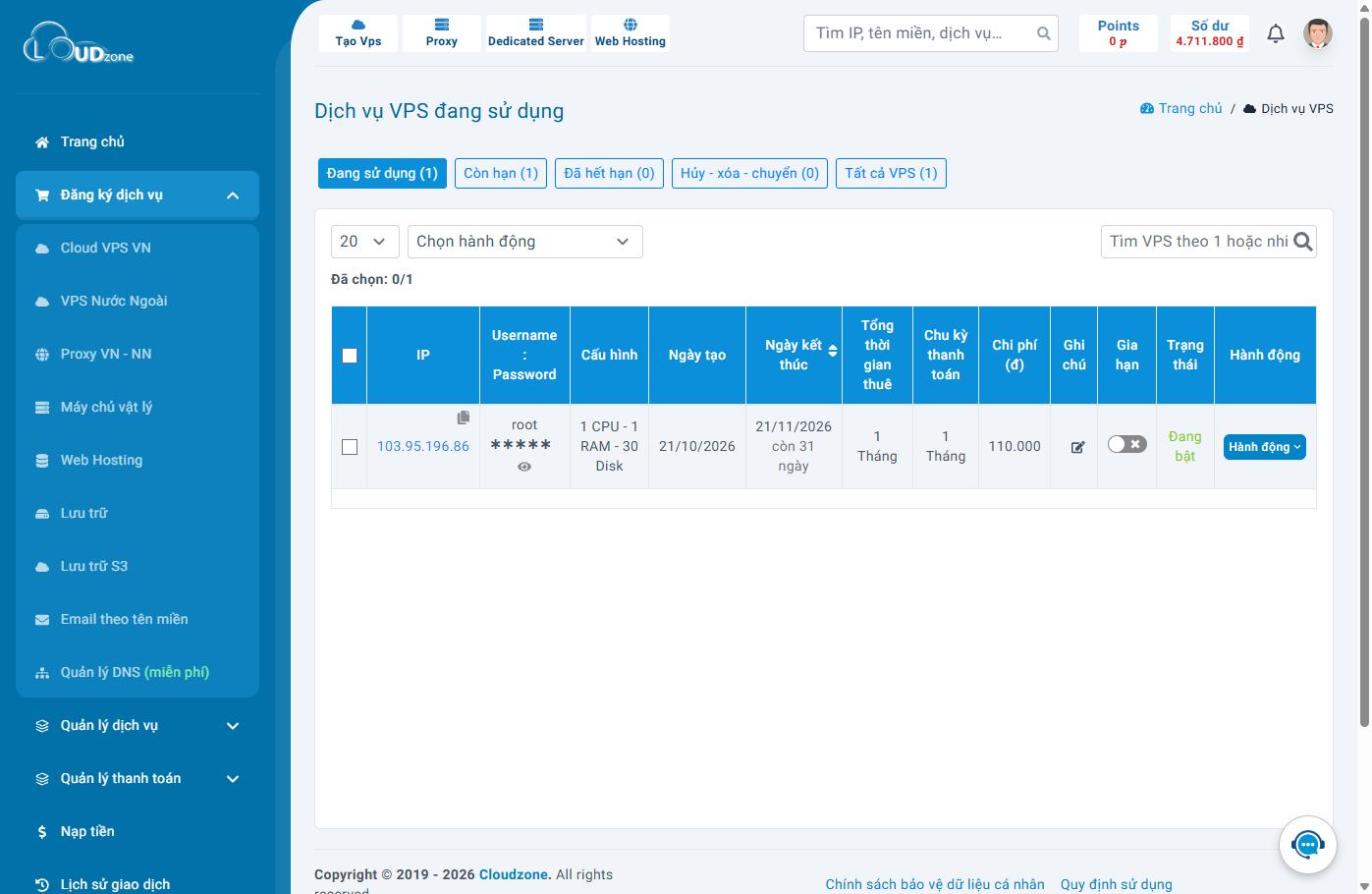Image resolution: width=1372 pixels, height=894 pixels.
Task: Switch to Hủy - xóa - chuyển (0) tab
Action: coord(750,173)
